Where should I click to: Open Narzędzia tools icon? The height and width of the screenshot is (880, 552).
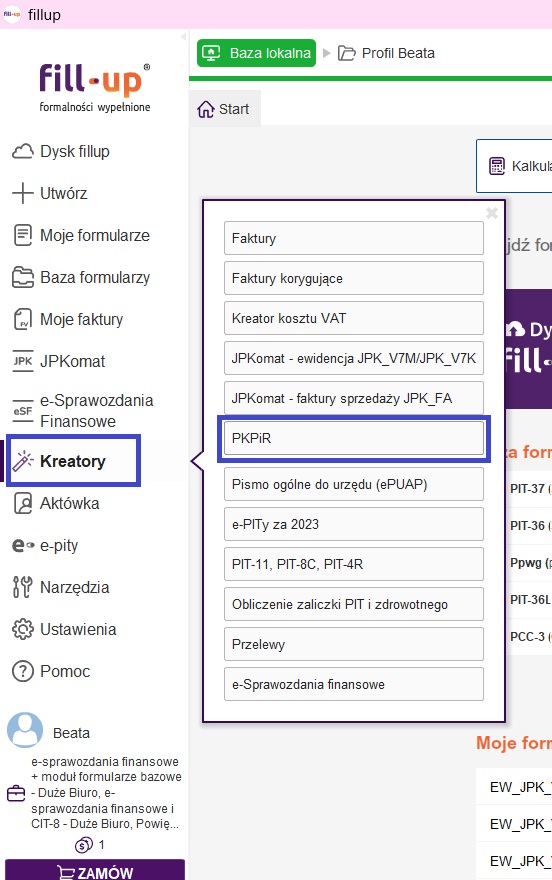tap(22, 587)
